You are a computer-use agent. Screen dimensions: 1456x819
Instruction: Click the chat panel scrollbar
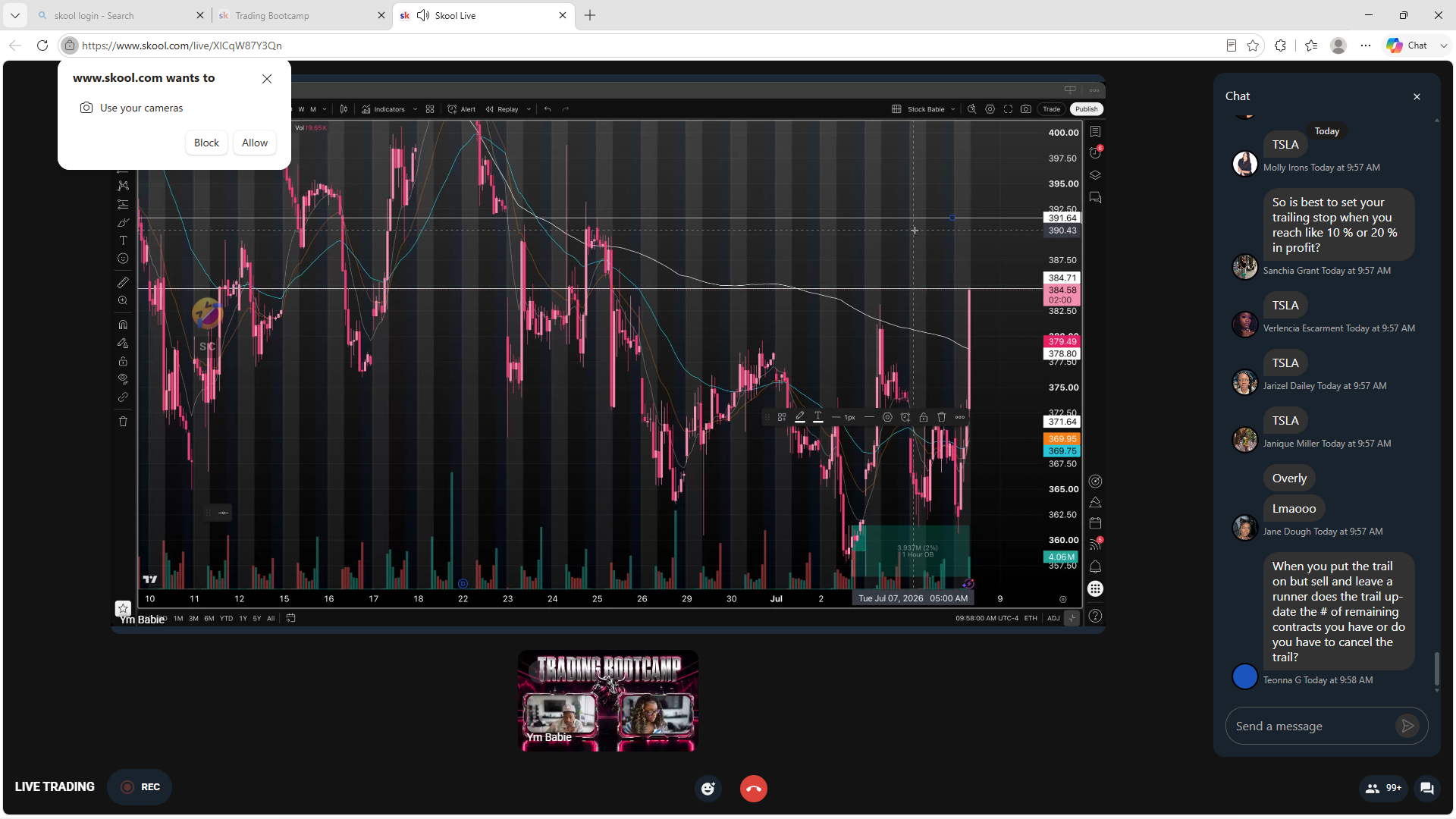pyautogui.click(x=1436, y=669)
